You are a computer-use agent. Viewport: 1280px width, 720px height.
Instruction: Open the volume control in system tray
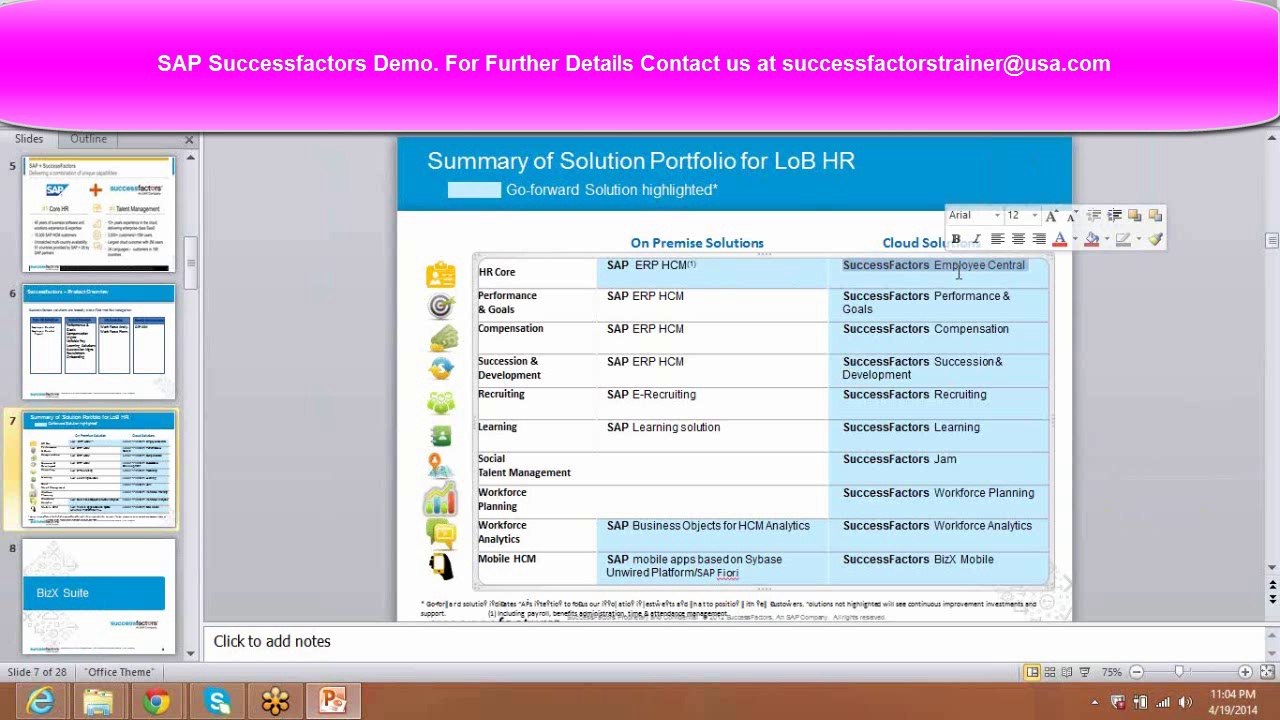coord(1186,702)
